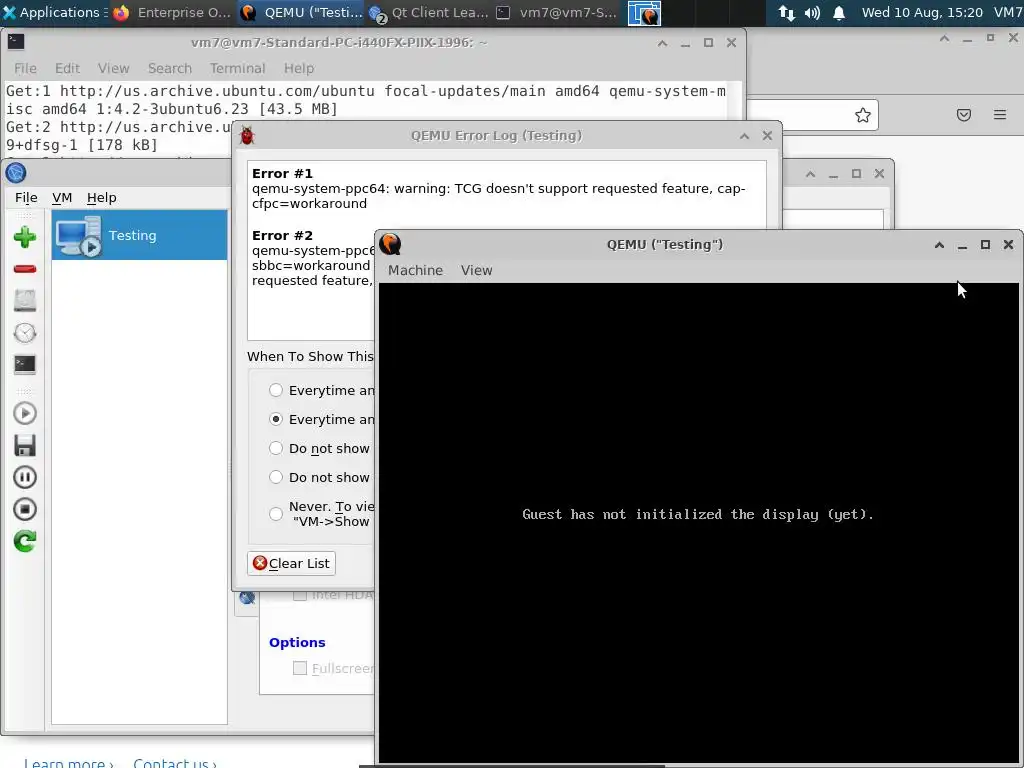
Task: Open the terminal's Search menu
Action: pos(170,69)
